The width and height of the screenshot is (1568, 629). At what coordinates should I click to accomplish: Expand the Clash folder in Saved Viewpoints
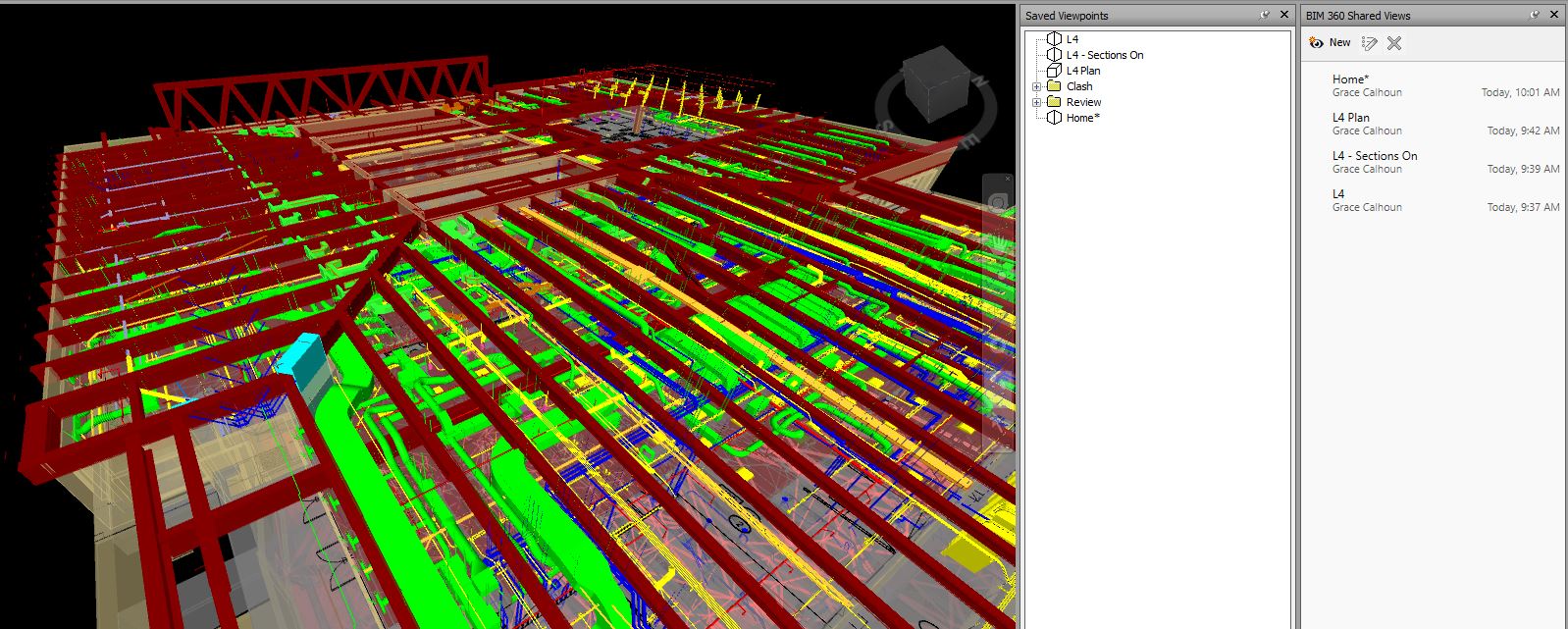(1037, 86)
